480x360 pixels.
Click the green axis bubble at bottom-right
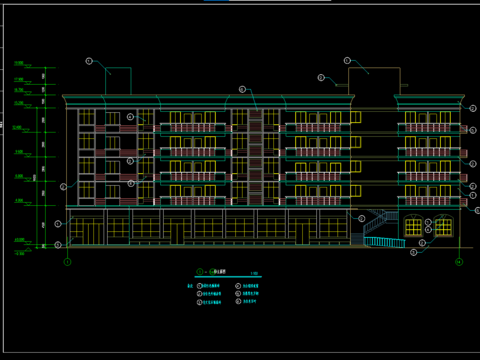459,262
